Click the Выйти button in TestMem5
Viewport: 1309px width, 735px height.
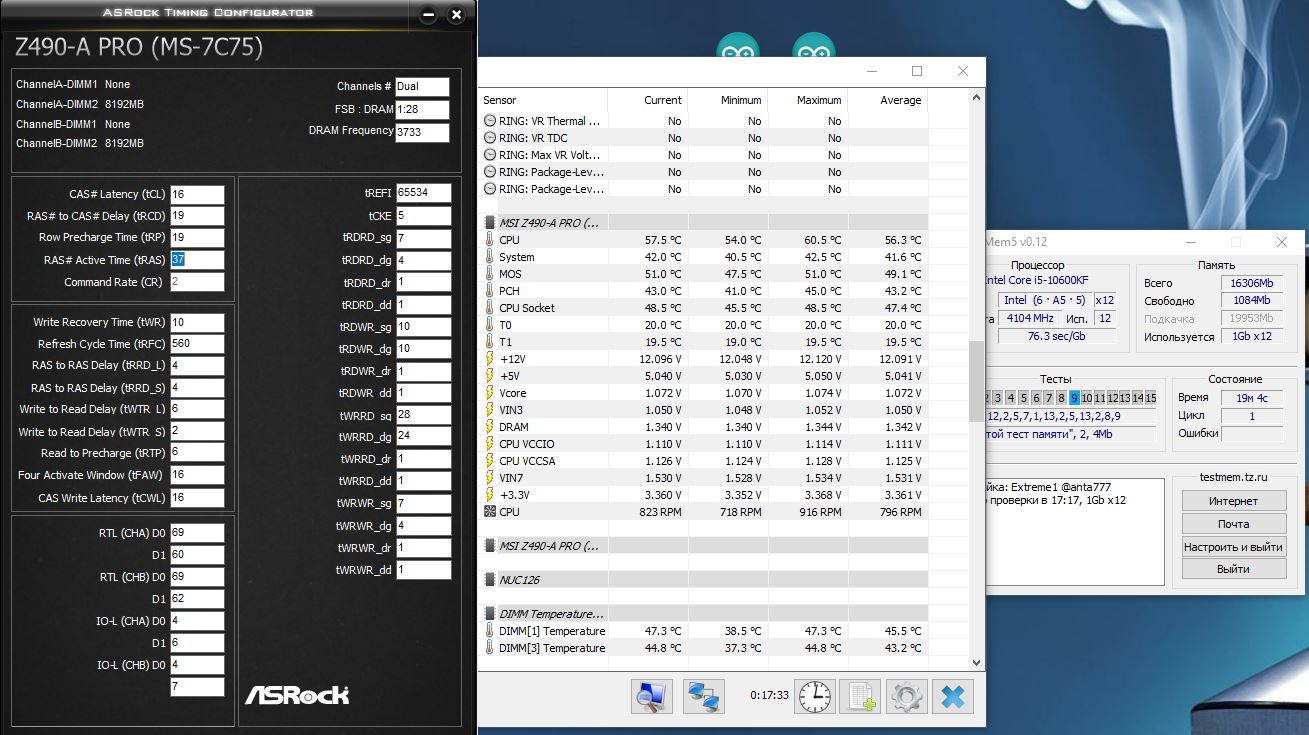[x=1233, y=569]
